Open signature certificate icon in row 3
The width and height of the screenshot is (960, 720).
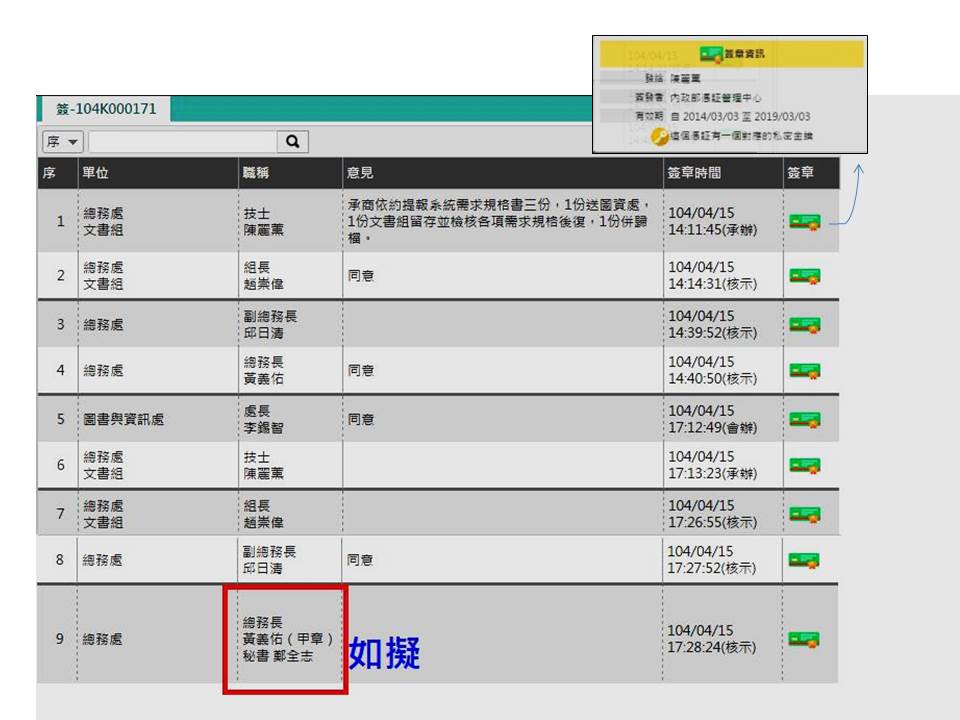(x=804, y=325)
